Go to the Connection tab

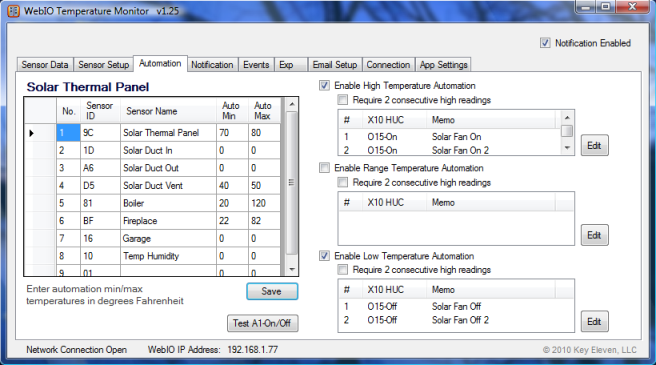click(388, 64)
